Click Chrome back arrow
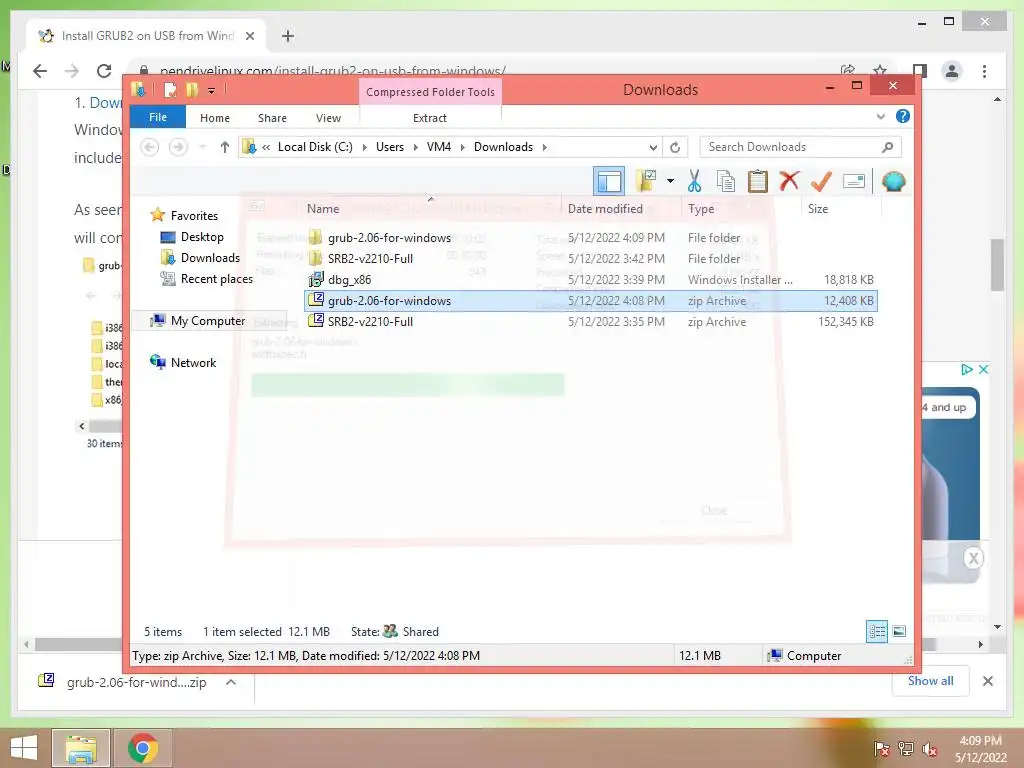Viewport: 1024px width, 768px height. tap(40, 71)
